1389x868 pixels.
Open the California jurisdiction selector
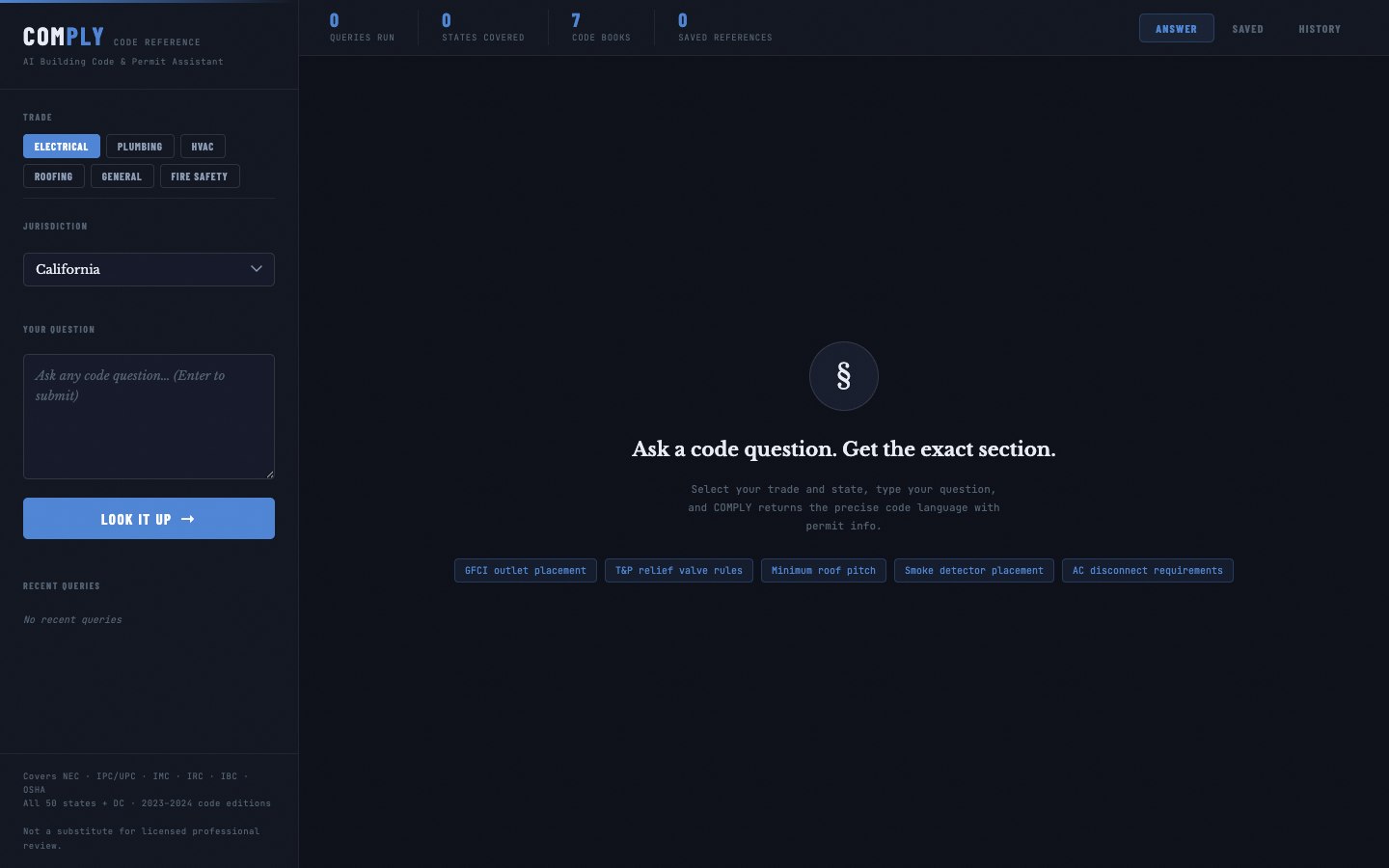click(x=149, y=269)
